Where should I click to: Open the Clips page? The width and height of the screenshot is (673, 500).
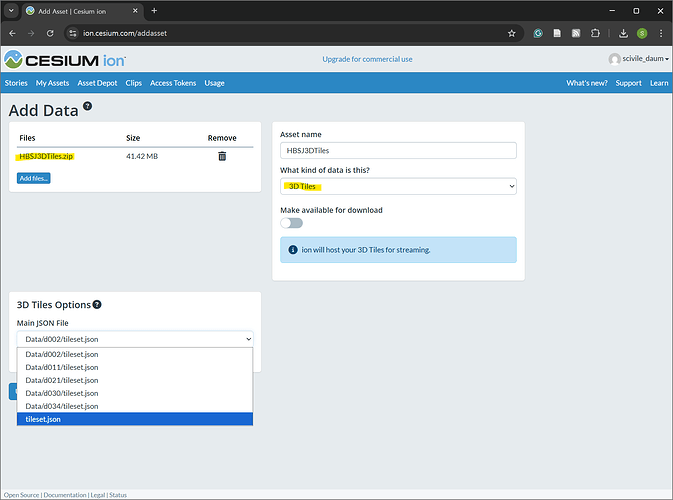pyautogui.click(x=133, y=83)
